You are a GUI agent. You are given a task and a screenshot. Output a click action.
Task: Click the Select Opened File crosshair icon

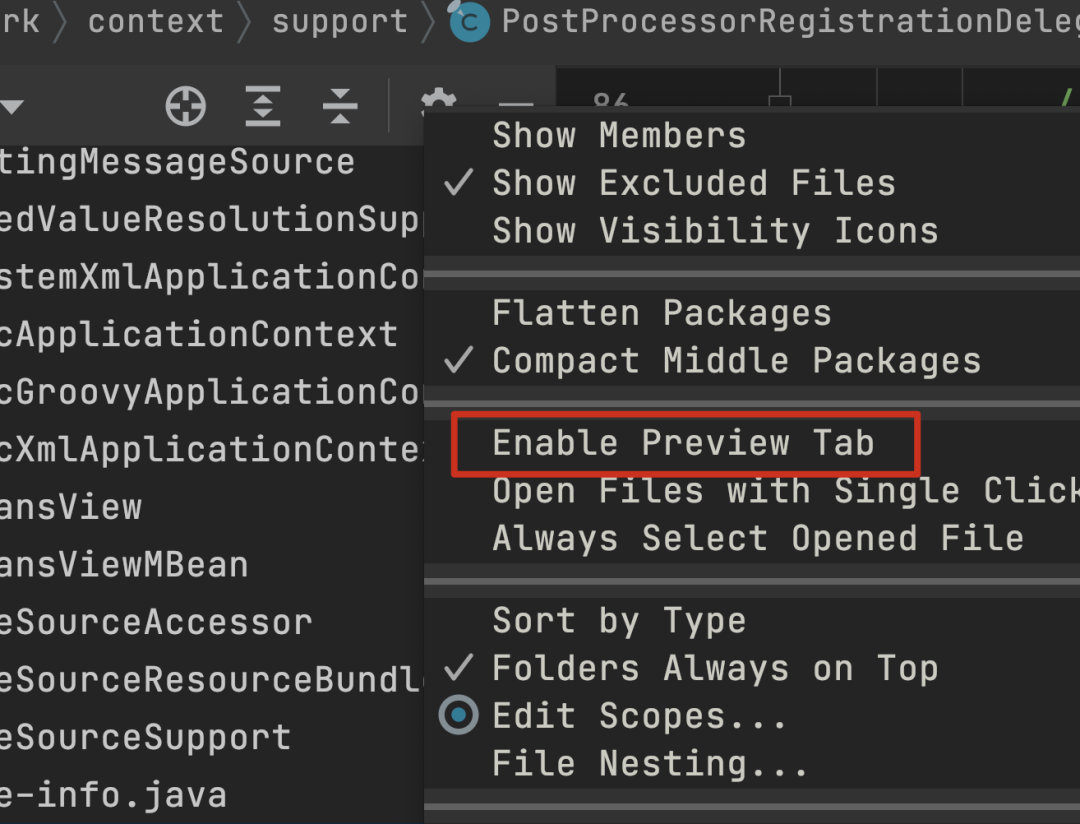coord(185,106)
